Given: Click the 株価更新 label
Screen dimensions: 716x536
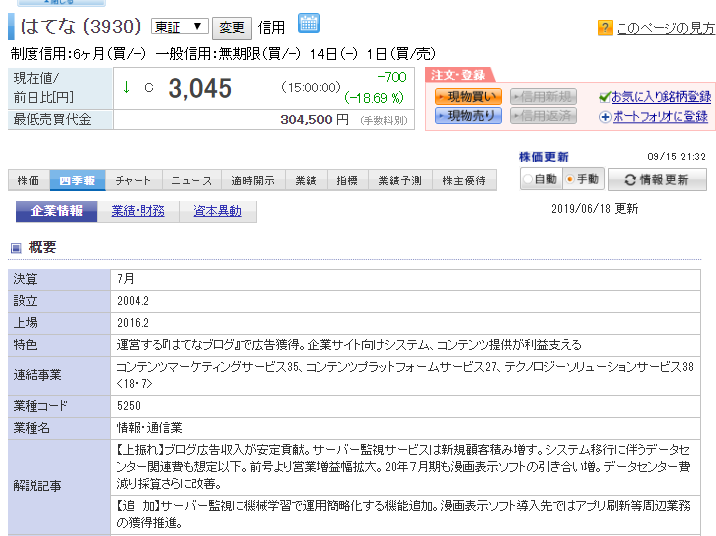Looking at the screenshot, I should (x=543, y=157).
